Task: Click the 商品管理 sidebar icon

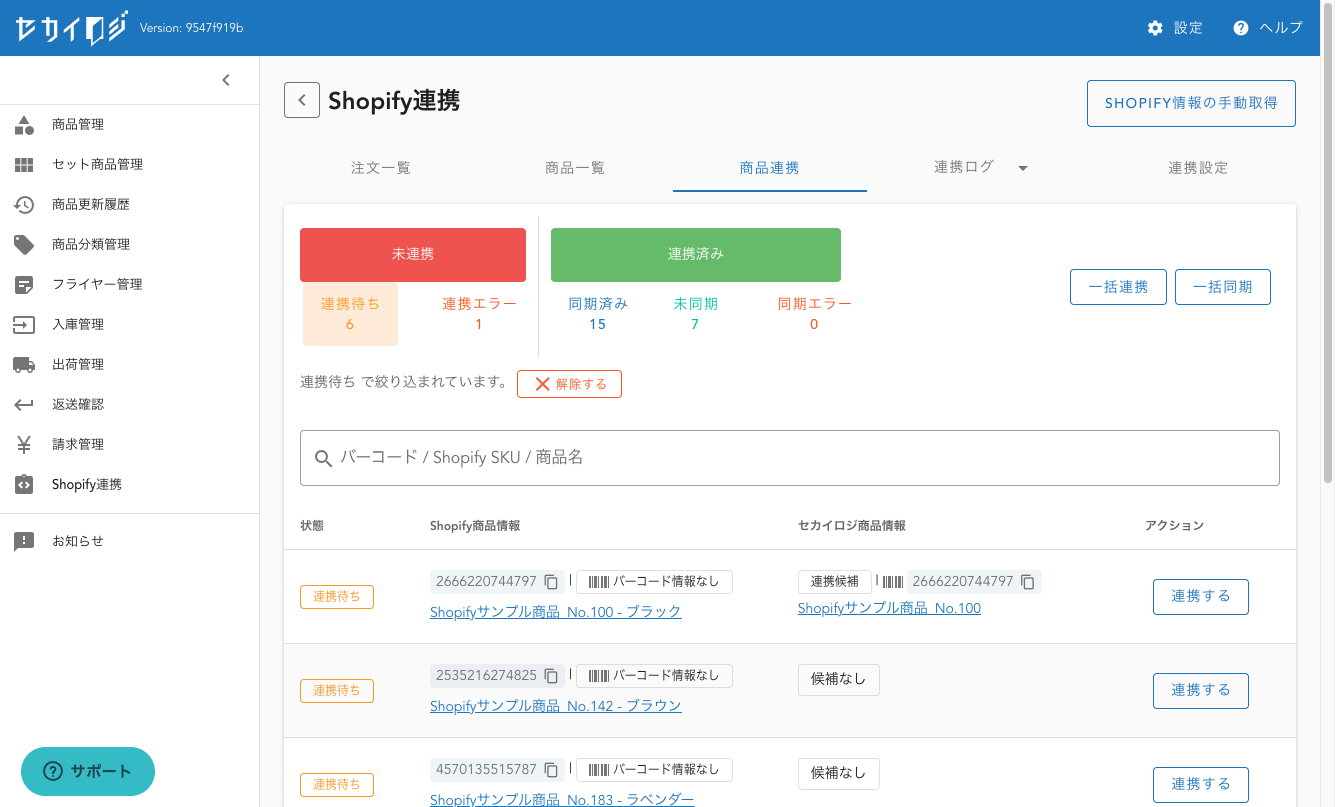Action: [x=24, y=125]
